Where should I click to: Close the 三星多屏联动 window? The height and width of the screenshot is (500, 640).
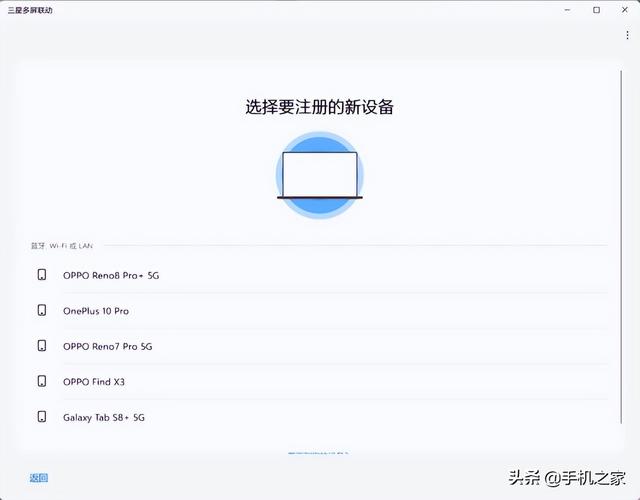coord(624,10)
